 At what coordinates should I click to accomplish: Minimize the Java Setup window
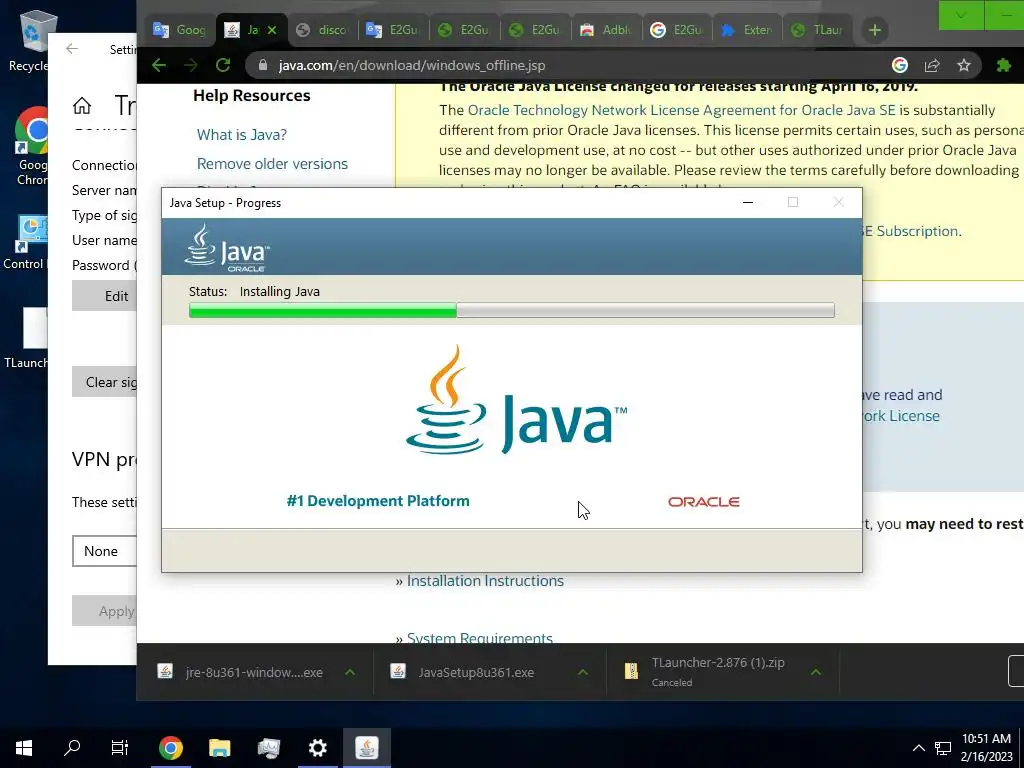pyautogui.click(x=748, y=202)
